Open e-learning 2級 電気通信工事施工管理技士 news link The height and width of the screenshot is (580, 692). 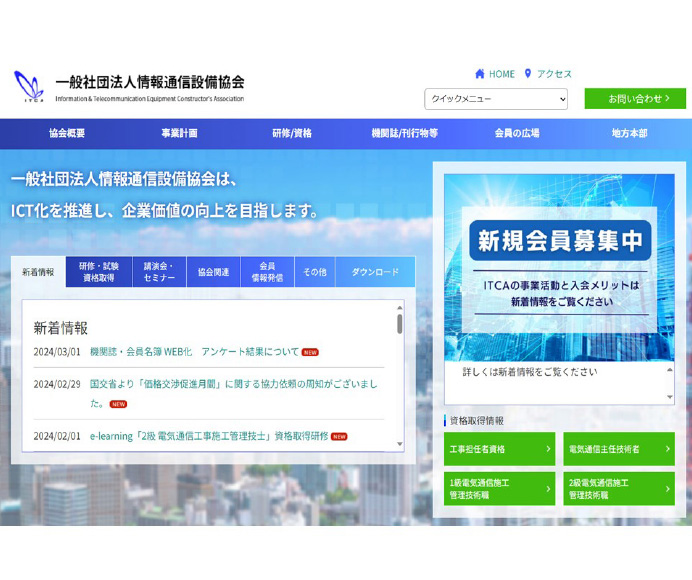[209, 436]
